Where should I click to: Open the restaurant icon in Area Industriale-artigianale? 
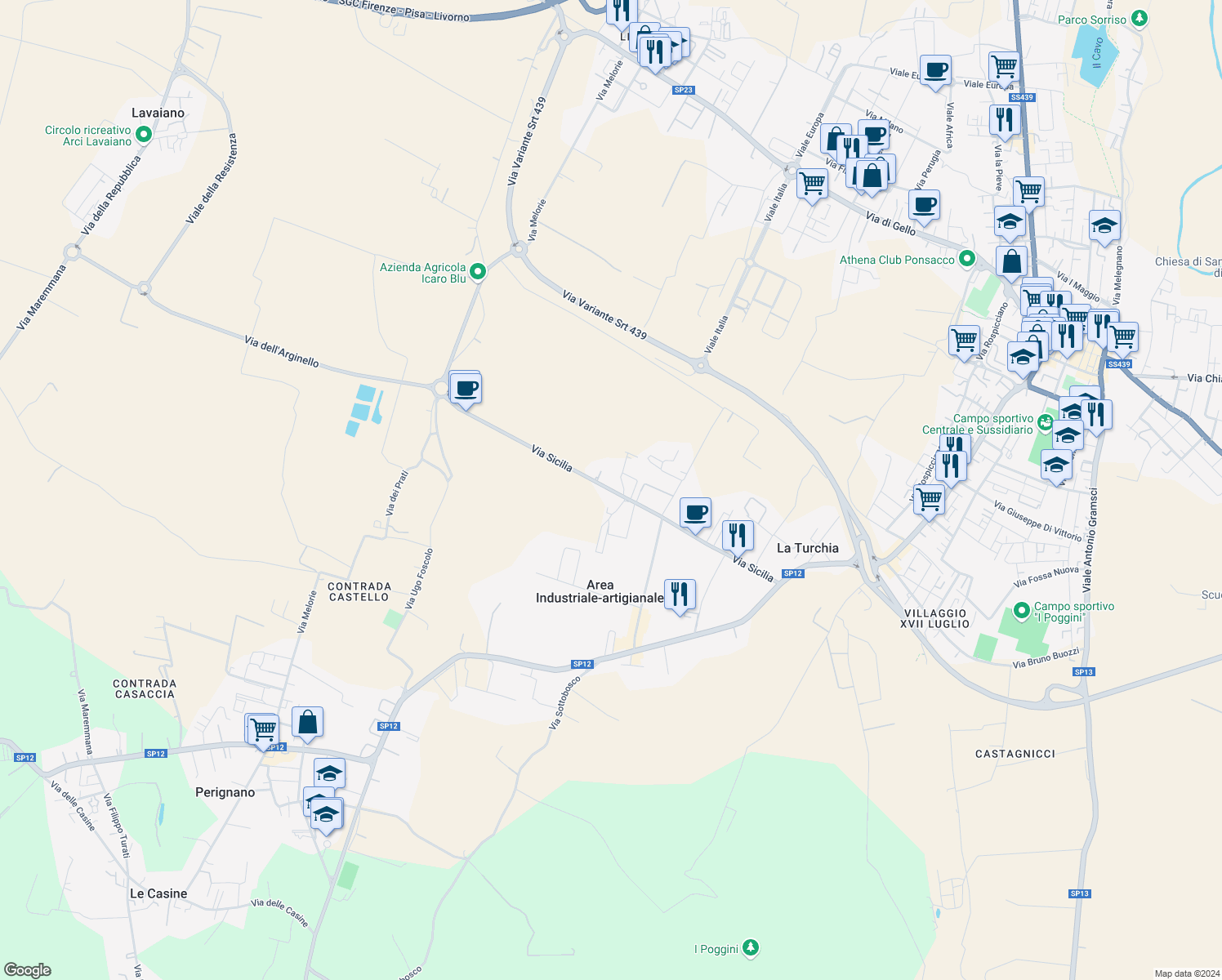click(x=680, y=593)
